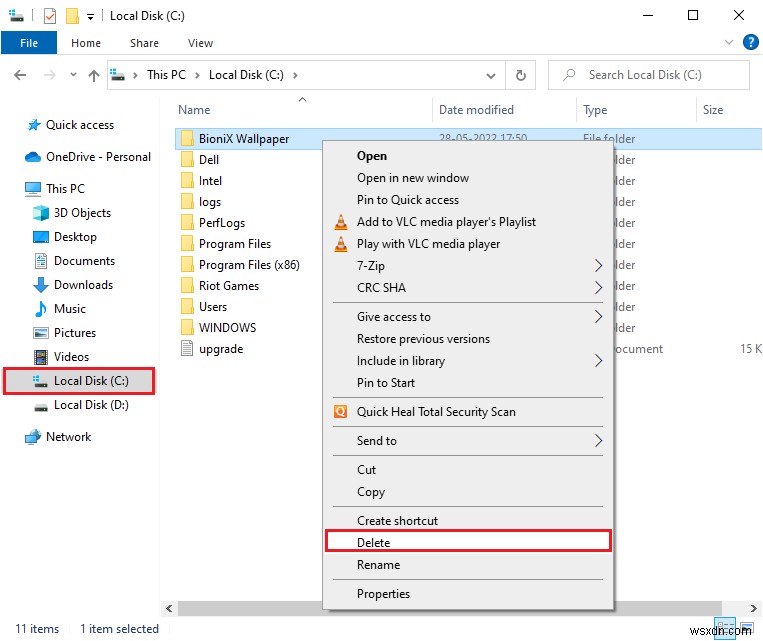Screen dimensions: 763x641
Task: Open the address bar history dropdown
Action: (491, 75)
